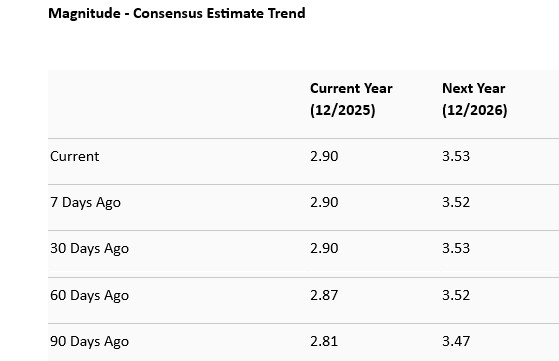Select 30 Days Ago next year value 3.53

[x=456, y=249]
